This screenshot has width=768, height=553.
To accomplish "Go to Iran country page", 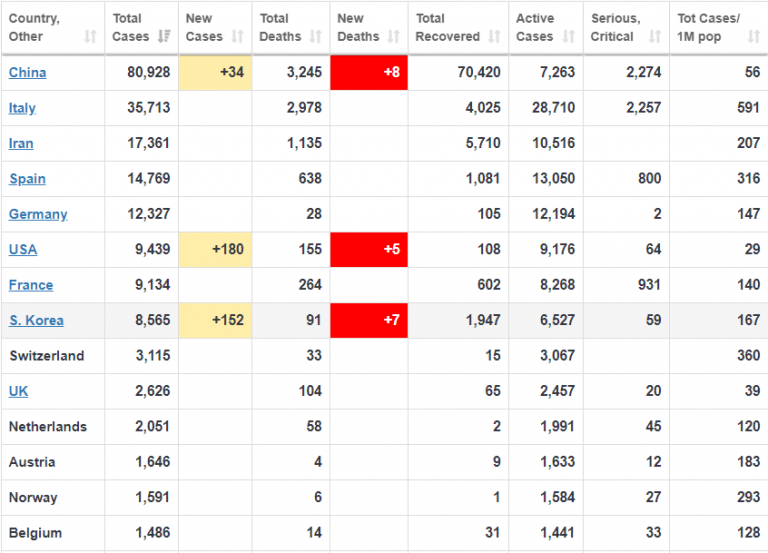I will pyautogui.click(x=21, y=143).
